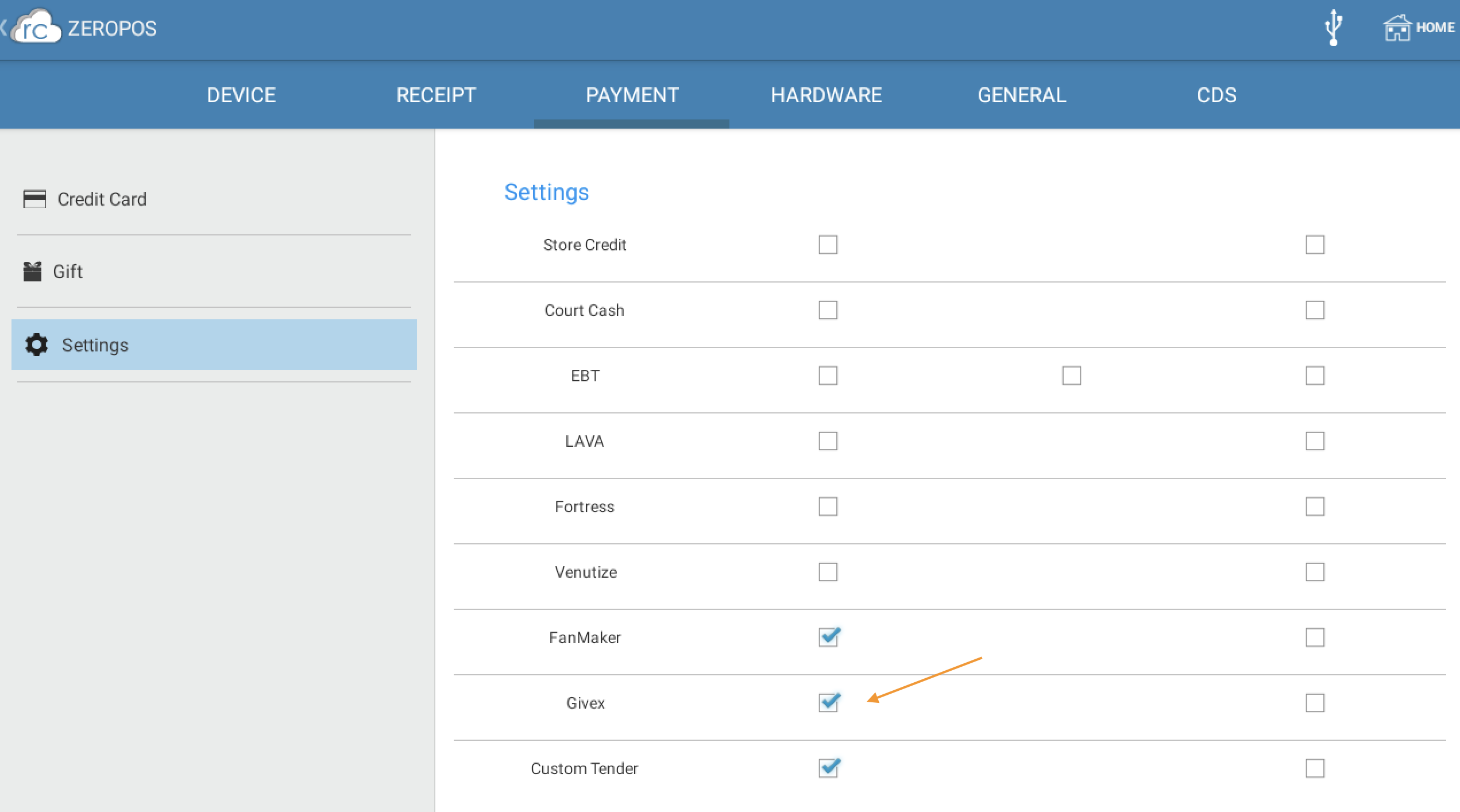This screenshot has width=1460, height=812.
Task: Click the Venutize label
Action: 586,572
